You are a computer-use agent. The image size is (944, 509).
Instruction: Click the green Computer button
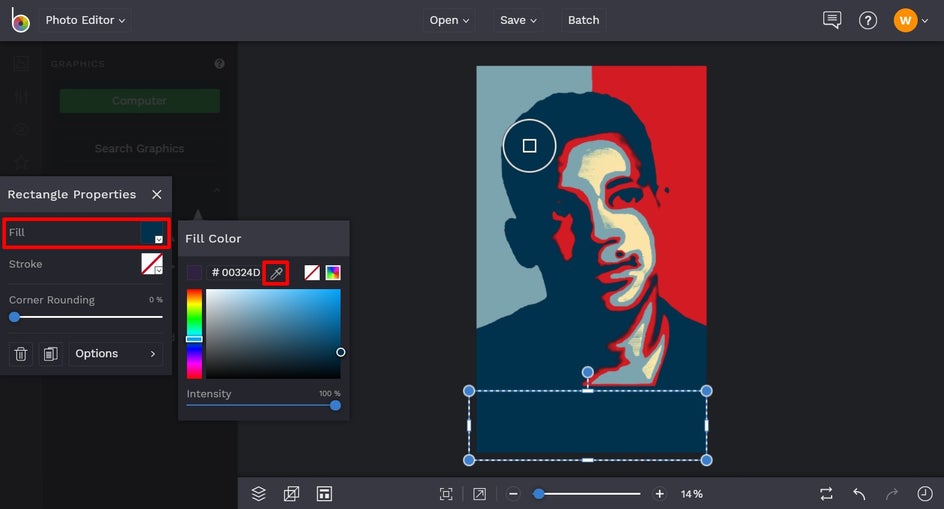pos(139,101)
